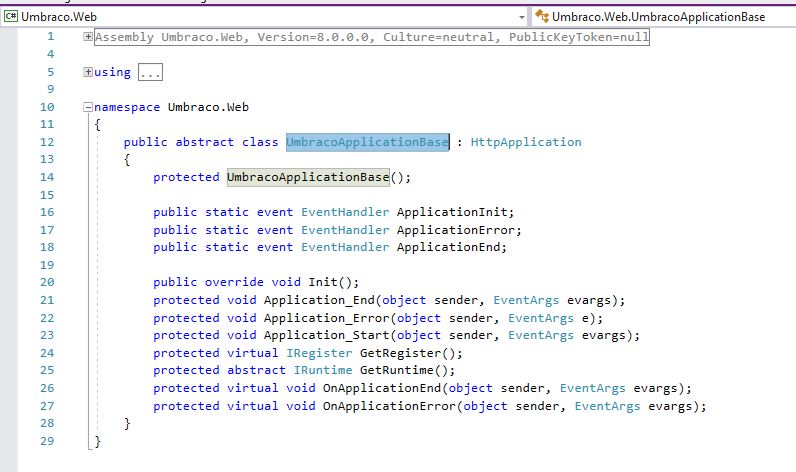This screenshot has width=796, height=472.
Task: Click the GetRegister method name
Action: (x=401, y=353)
